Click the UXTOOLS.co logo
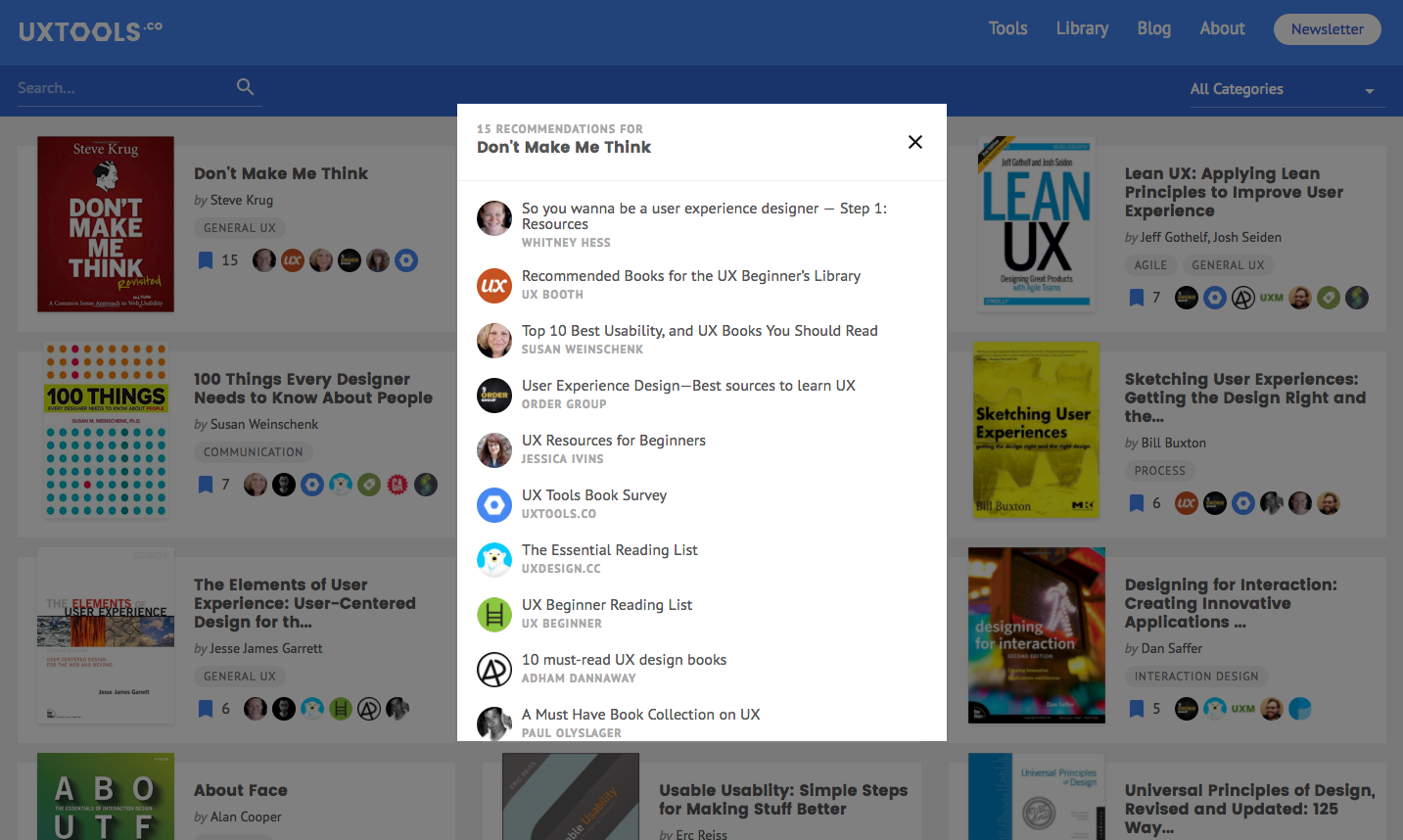The width and height of the screenshot is (1403, 840). click(x=90, y=31)
